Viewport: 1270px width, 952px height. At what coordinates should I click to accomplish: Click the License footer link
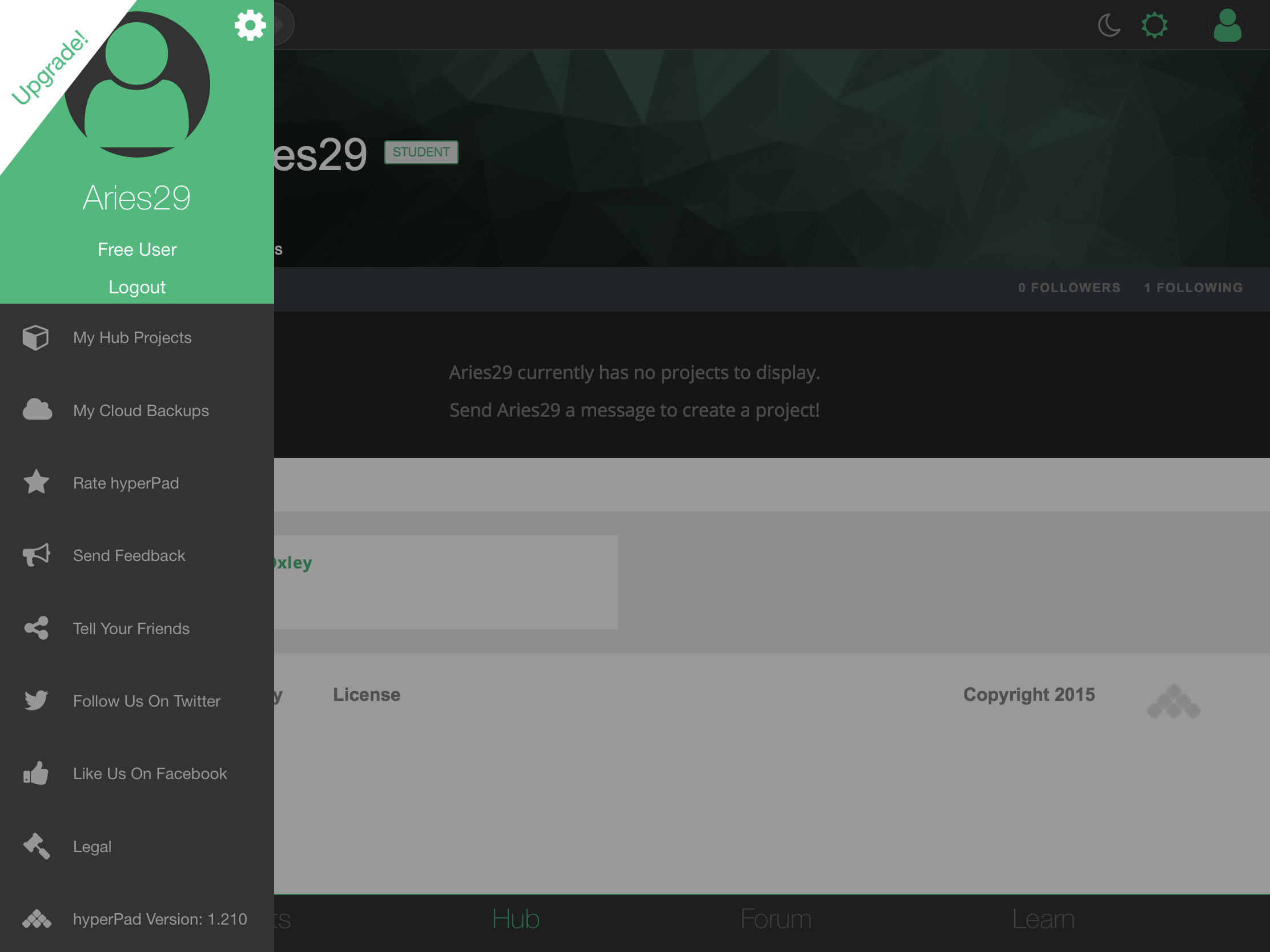tap(366, 695)
